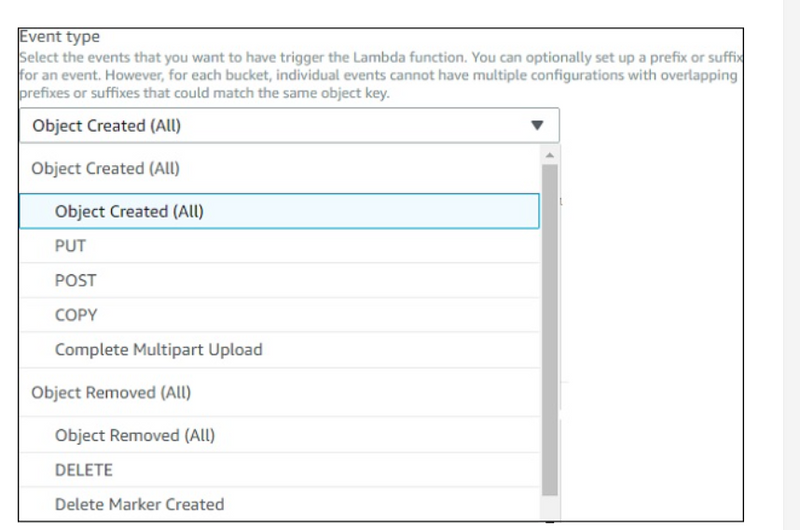Click the Object Created (All) group header
The image size is (800, 530).
point(105,169)
